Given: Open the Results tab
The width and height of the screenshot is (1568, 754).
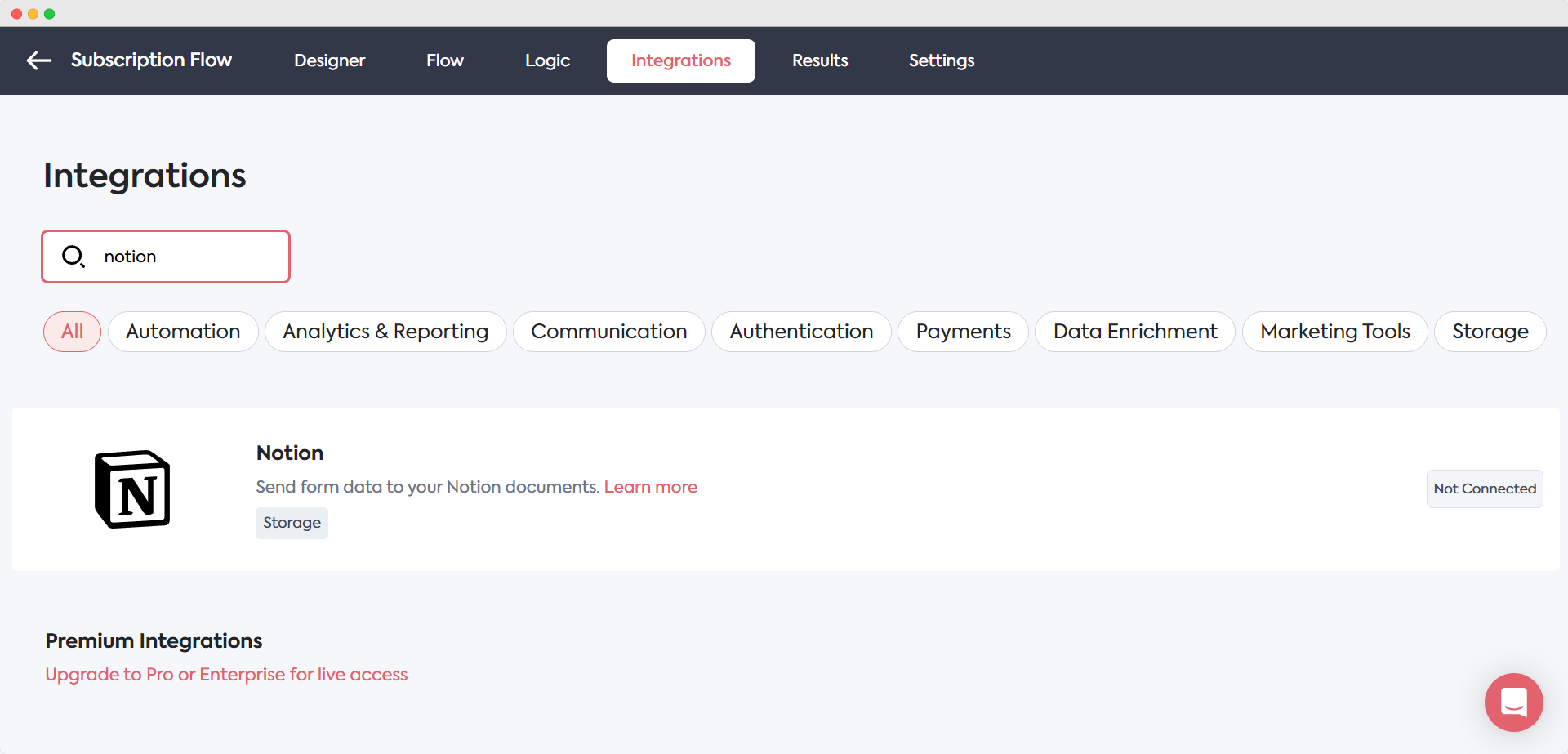Looking at the screenshot, I should pos(819,60).
